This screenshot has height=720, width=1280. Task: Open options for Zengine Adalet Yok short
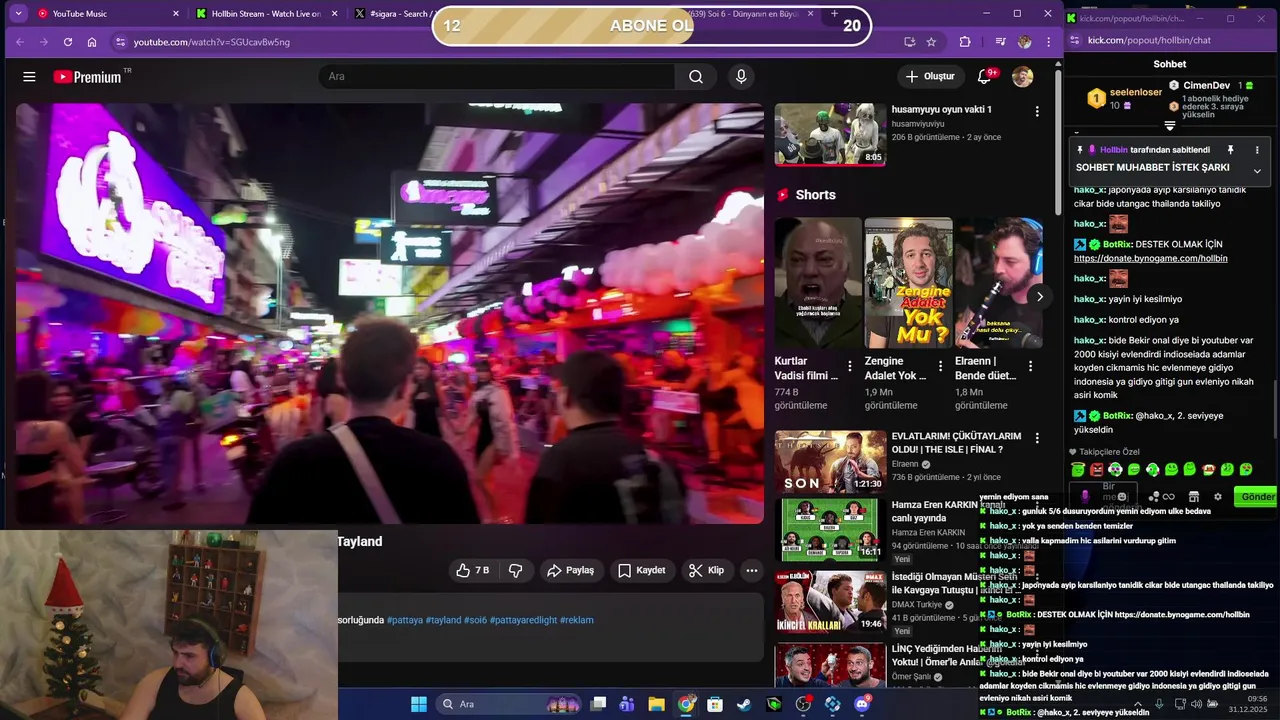pyautogui.click(x=940, y=366)
